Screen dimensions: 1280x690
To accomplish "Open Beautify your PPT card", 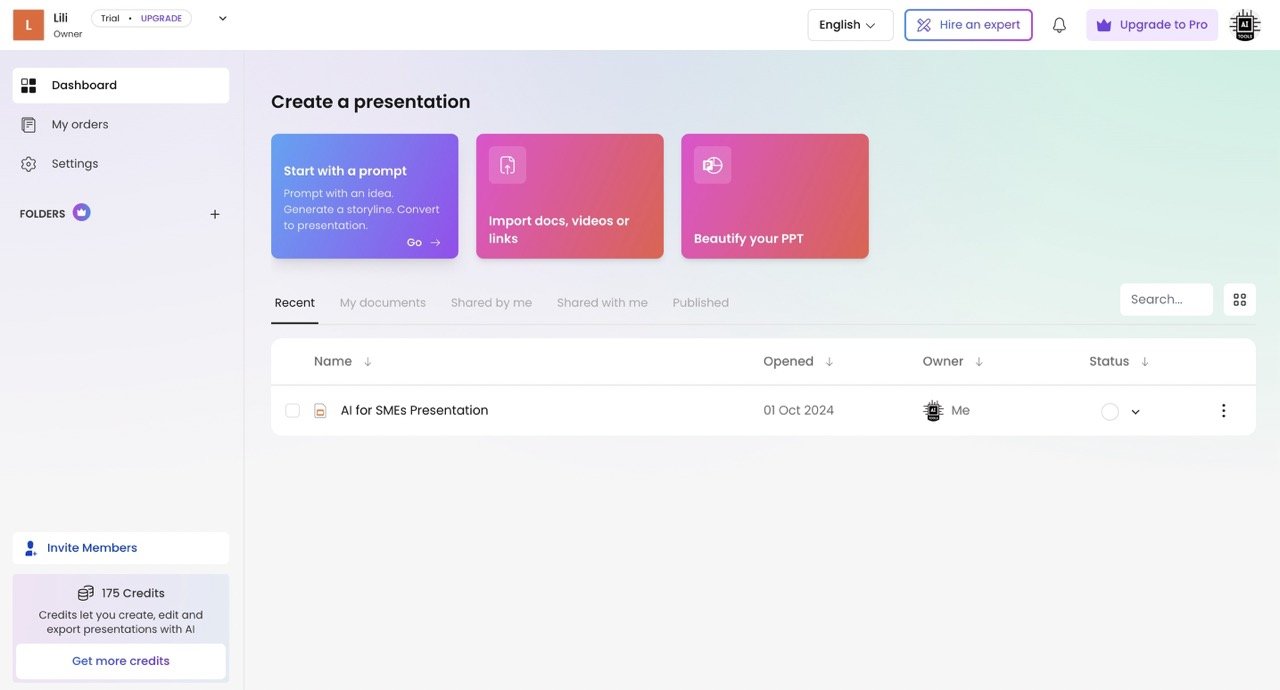I will [x=775, y=196].
